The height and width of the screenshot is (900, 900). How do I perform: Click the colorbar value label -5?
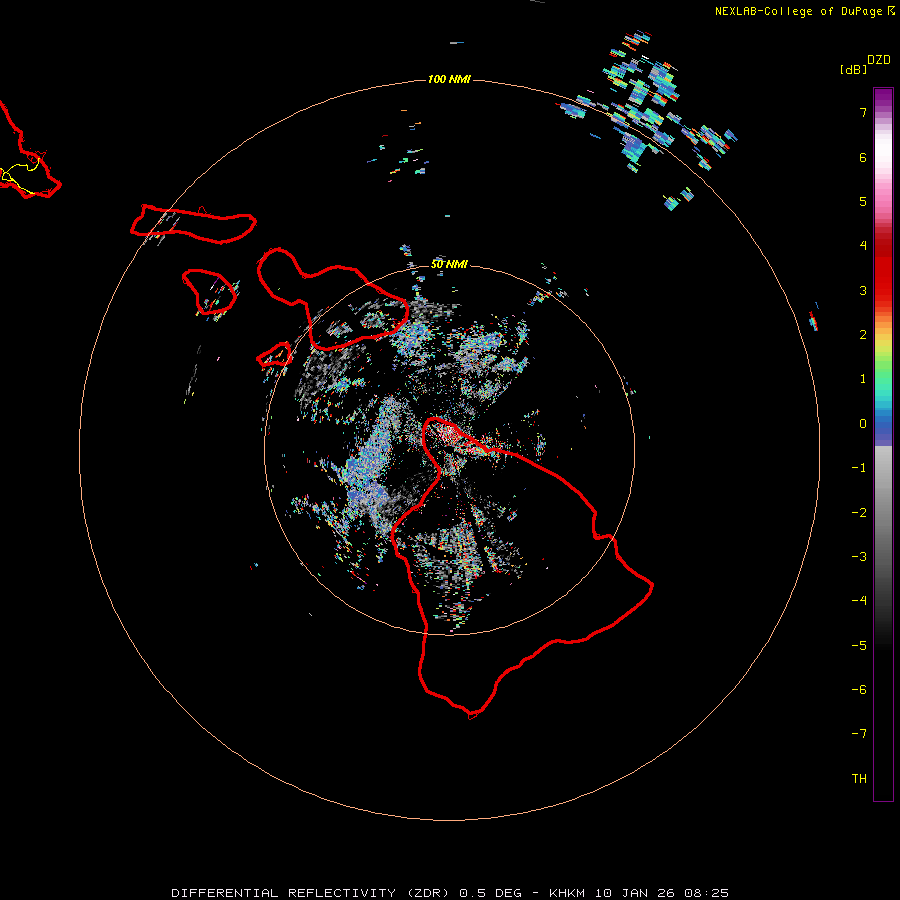point(859,645)
